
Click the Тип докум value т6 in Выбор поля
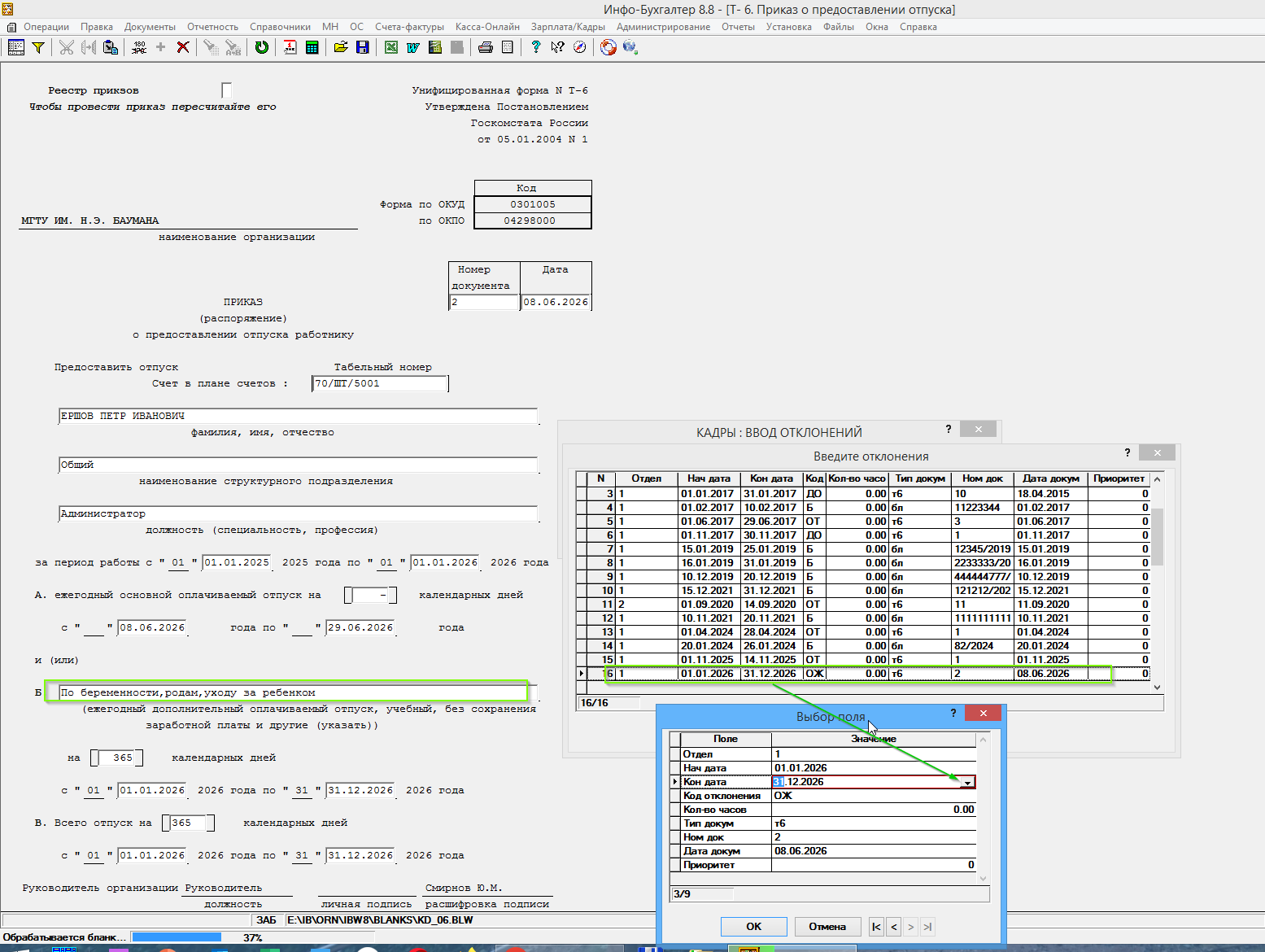click(x=874, y=823)
